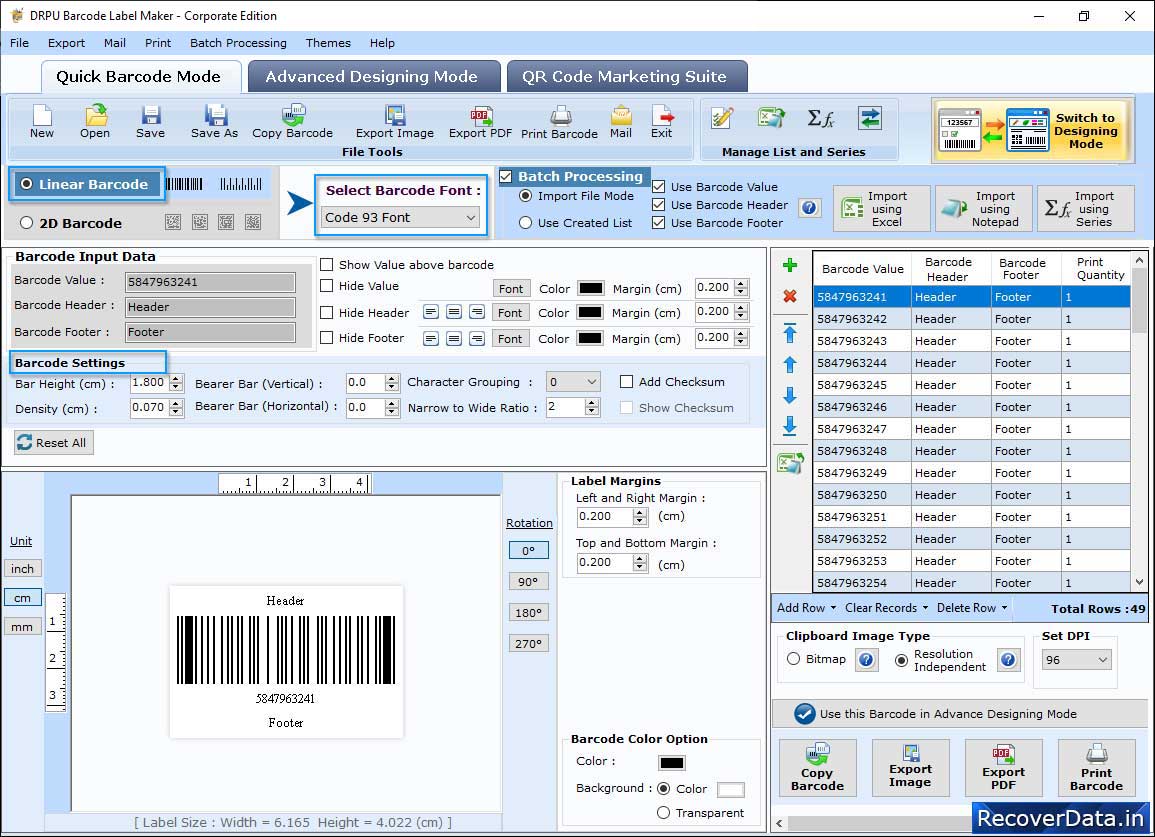The width and height of the screenshot is (1155, 837).
Task: Click Export Image in File Tools
Action: 395,122
